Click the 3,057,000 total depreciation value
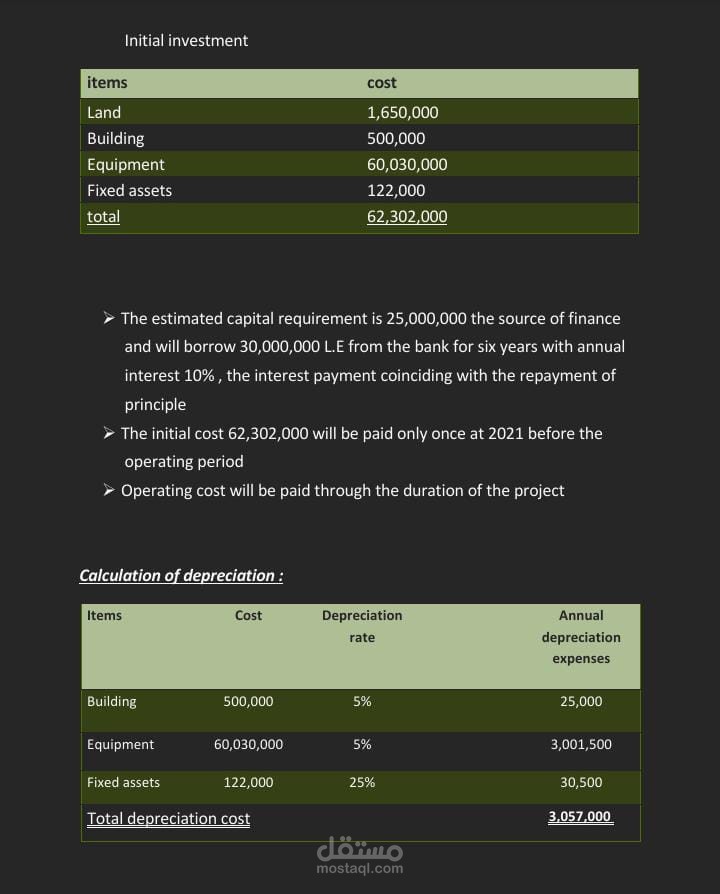 click(581, 816)
